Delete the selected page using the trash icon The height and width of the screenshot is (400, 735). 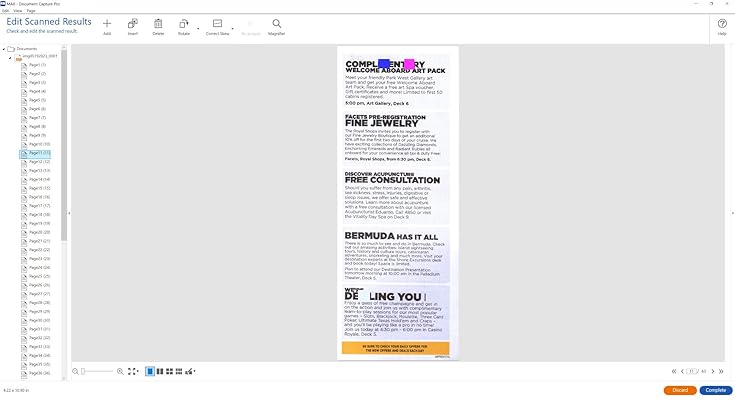tap(158, 23)
